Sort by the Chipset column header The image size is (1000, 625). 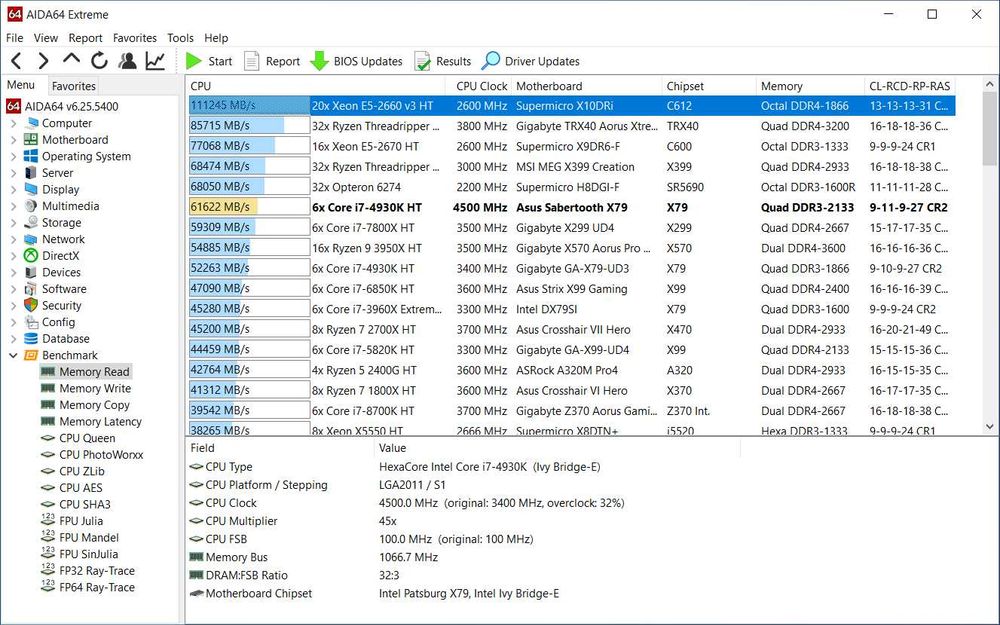click(x=709, y=86)
